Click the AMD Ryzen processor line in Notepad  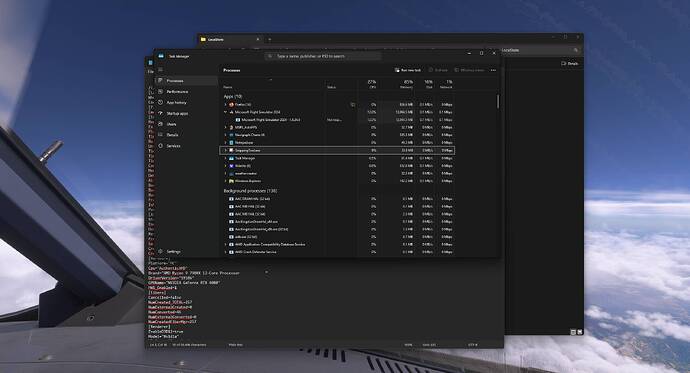pyautogui.click(x=194, y=273)
